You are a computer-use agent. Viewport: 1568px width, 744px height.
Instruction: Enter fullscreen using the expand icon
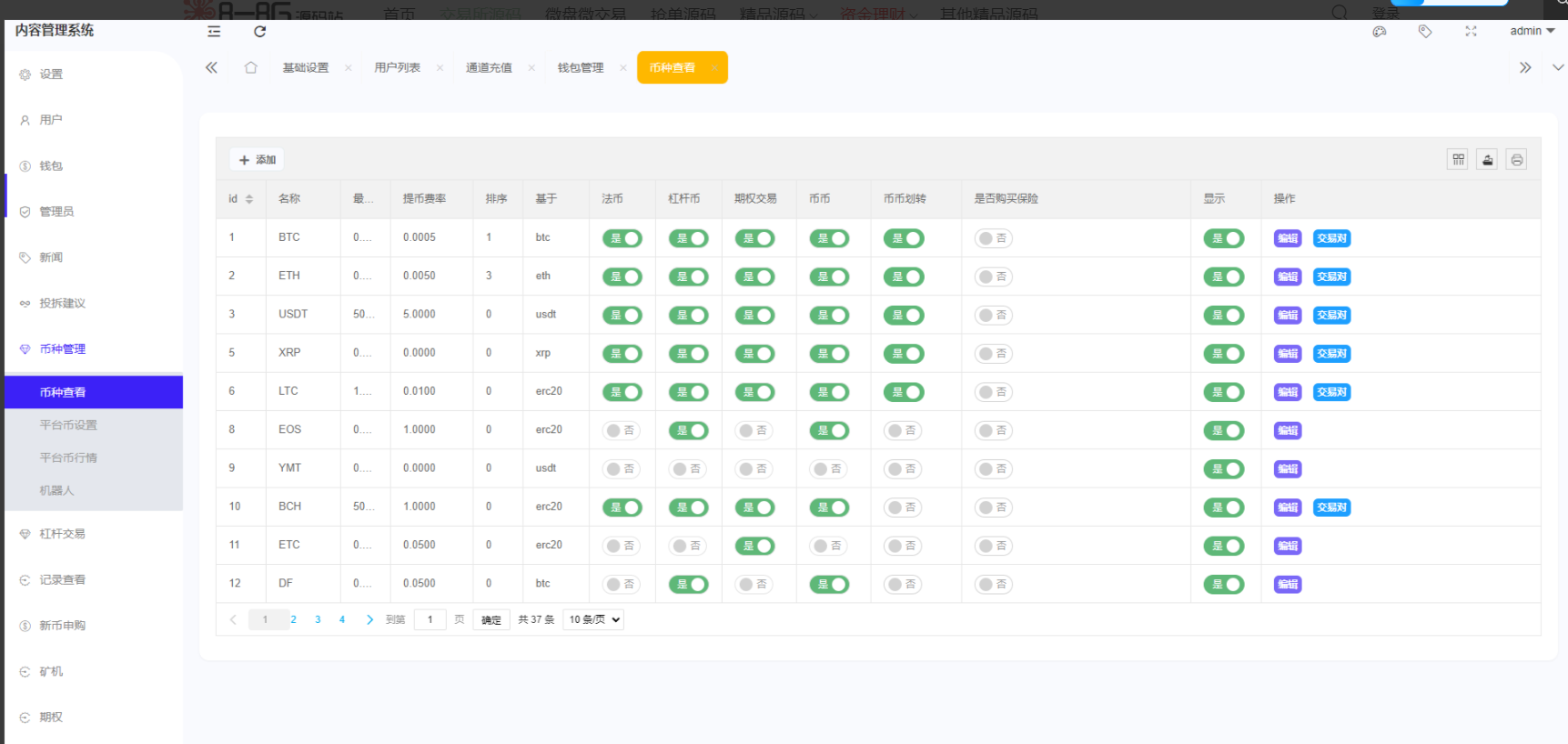tap(1471, 32)
